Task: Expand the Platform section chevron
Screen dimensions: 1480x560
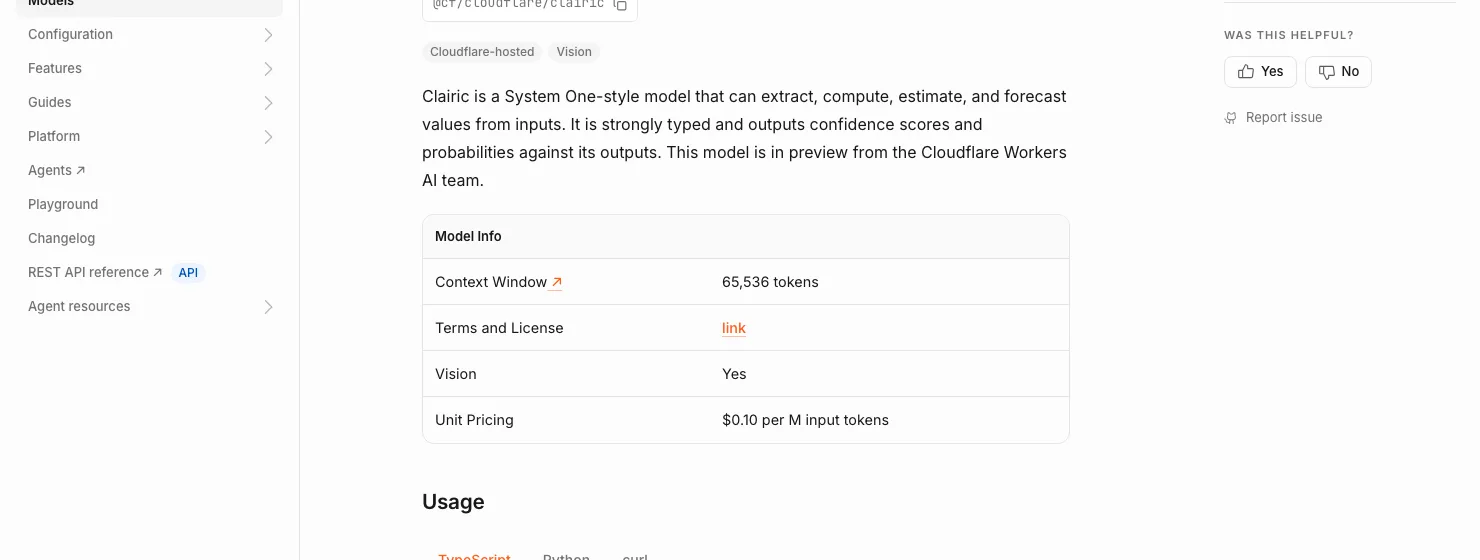Action: 268,137
